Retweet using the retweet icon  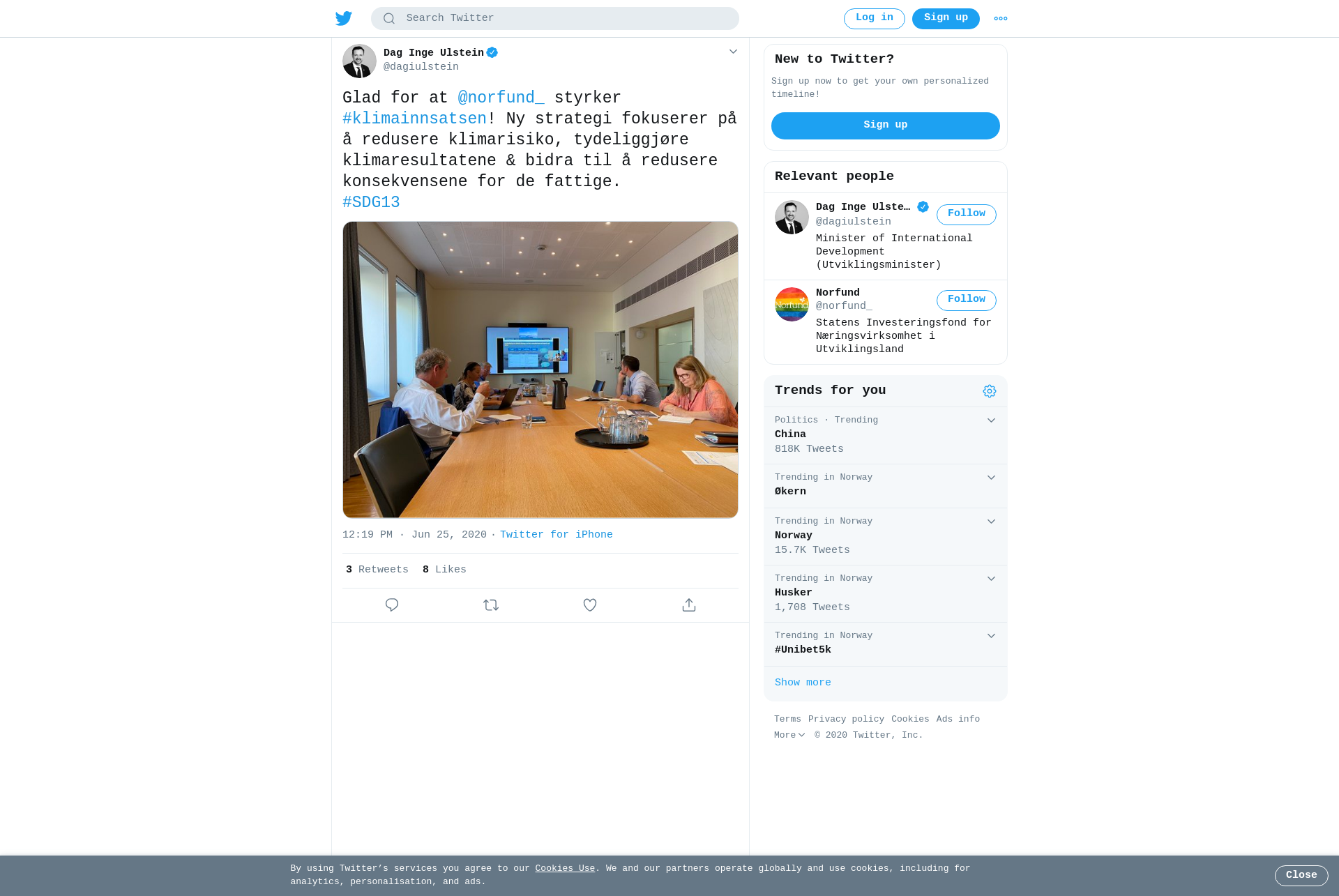491,605
